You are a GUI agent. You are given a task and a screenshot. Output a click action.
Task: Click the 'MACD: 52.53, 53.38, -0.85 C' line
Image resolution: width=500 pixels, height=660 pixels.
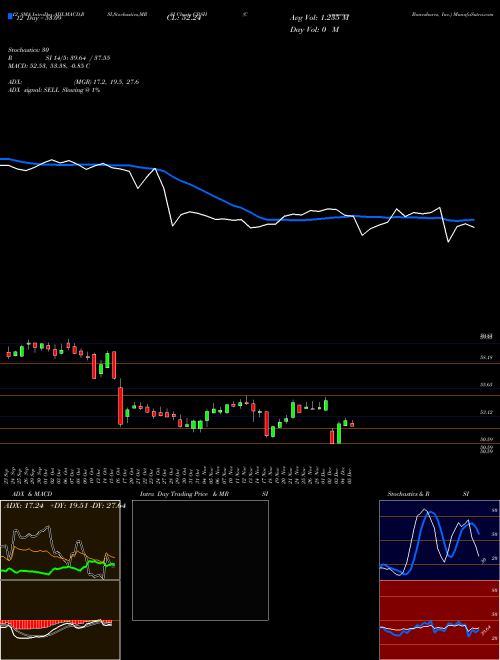[49, 66]
